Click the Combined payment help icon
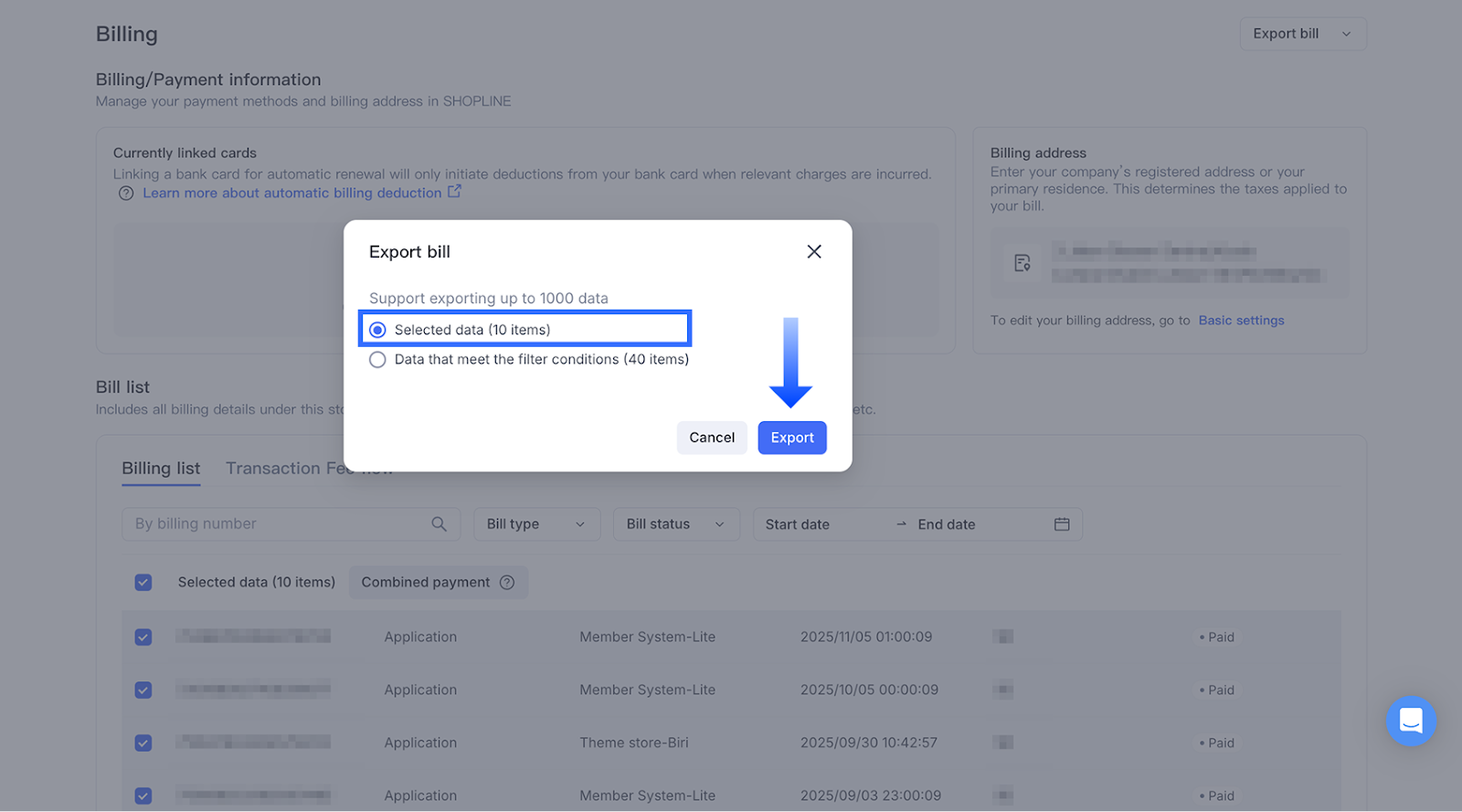The width and height of the screenshot is (1462, 812). 507,583
